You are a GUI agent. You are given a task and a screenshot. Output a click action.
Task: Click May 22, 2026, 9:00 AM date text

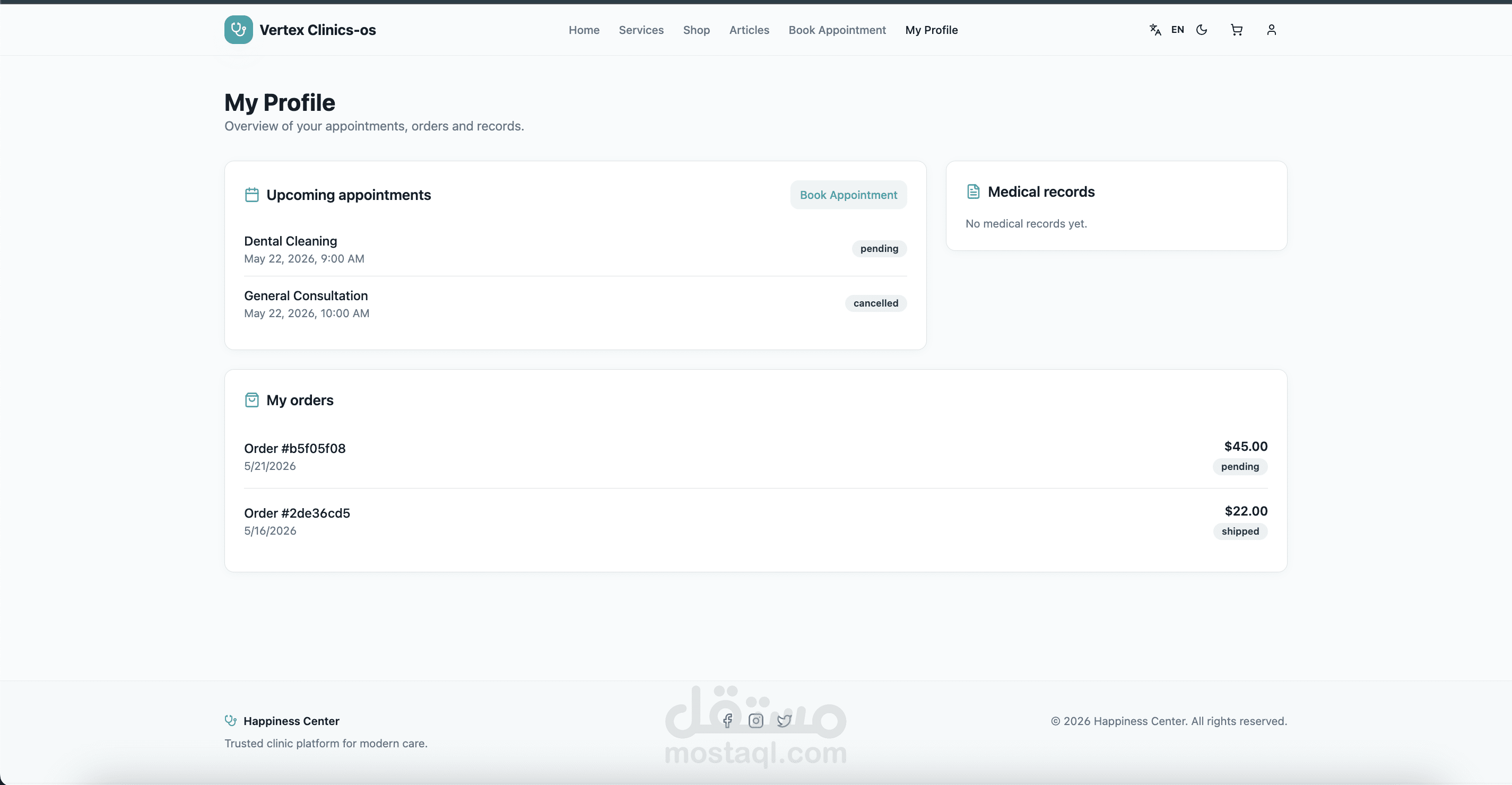pyautogui.click(x=304, y=259)
